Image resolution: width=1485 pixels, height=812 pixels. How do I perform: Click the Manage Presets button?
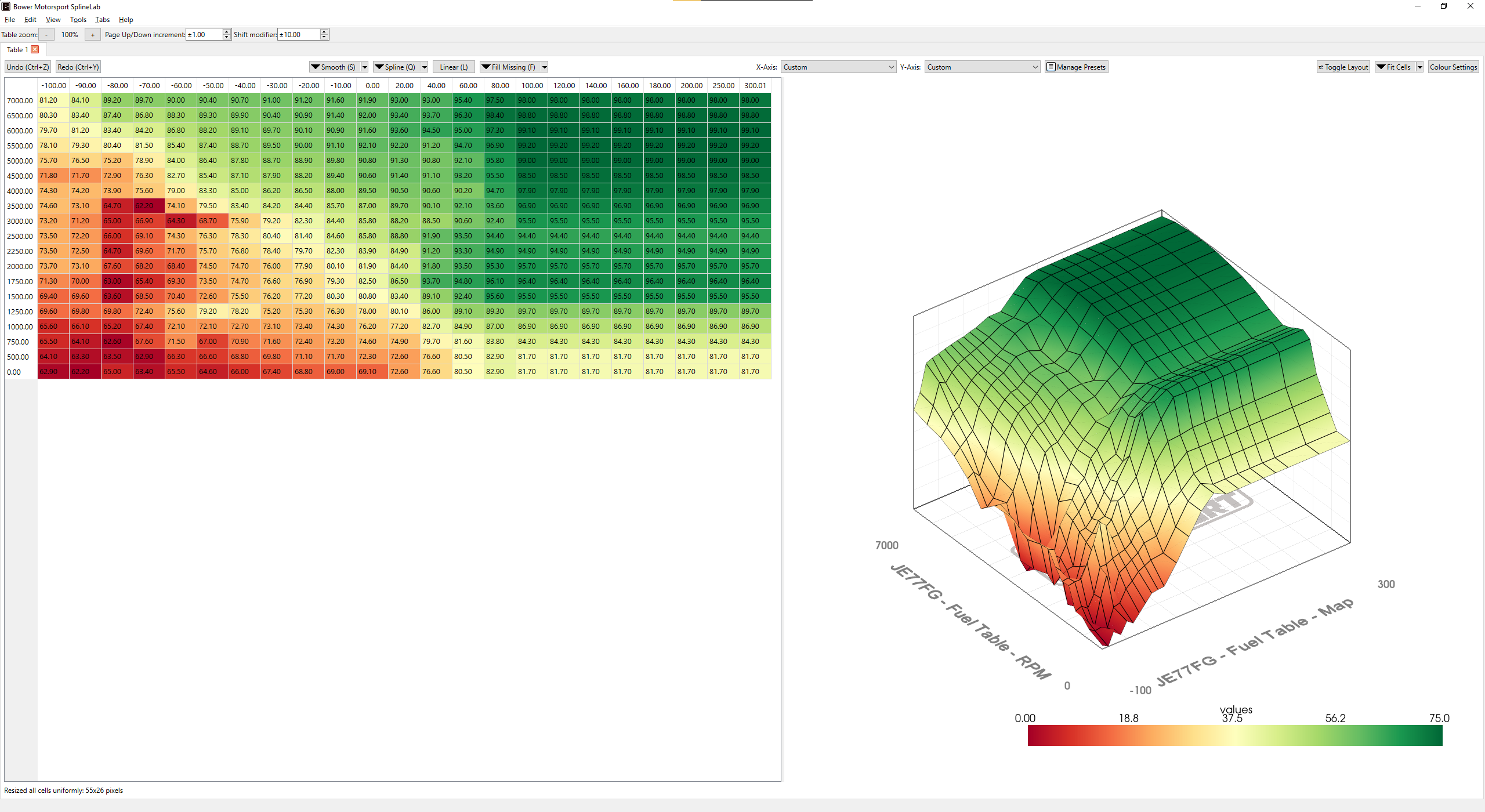click(x=1077, y=67)
